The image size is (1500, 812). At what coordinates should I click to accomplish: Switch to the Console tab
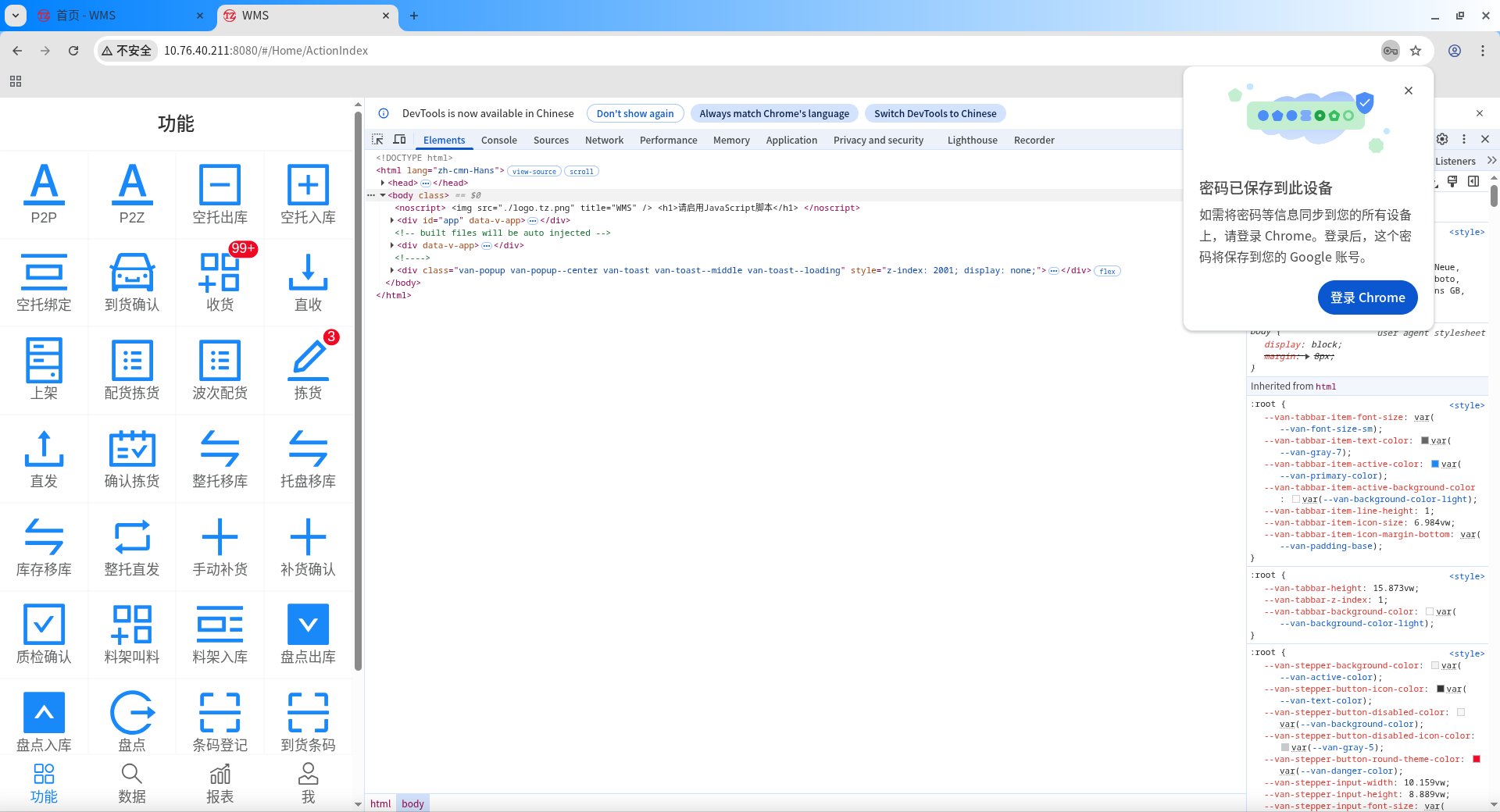(499, 140)
